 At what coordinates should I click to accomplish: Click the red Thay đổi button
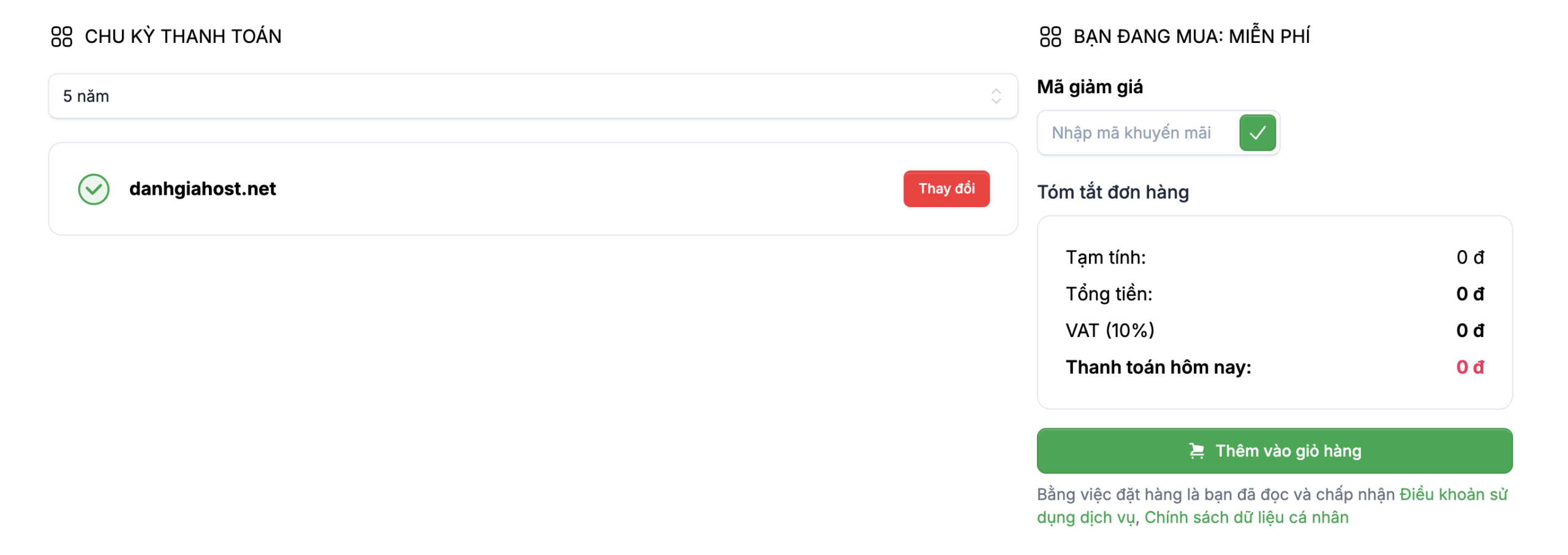[x=946, y=189]
